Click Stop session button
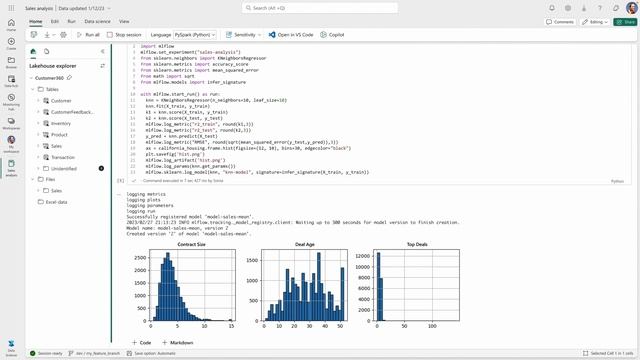 tap(124, 35)
